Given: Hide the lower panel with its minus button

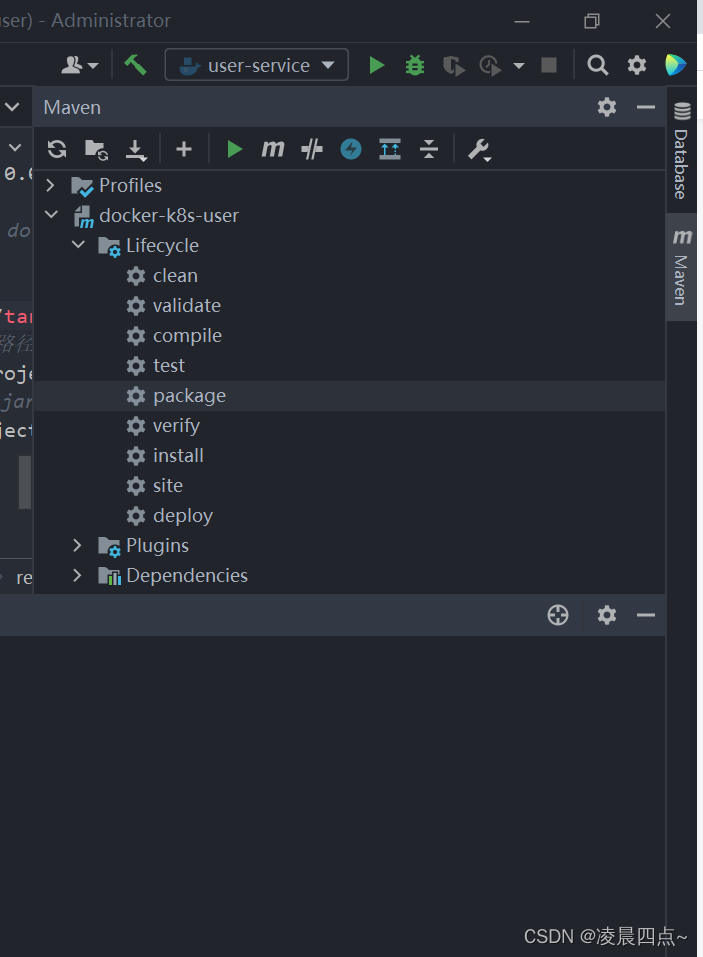Looking at the screenshot, I should pos(646,615).
